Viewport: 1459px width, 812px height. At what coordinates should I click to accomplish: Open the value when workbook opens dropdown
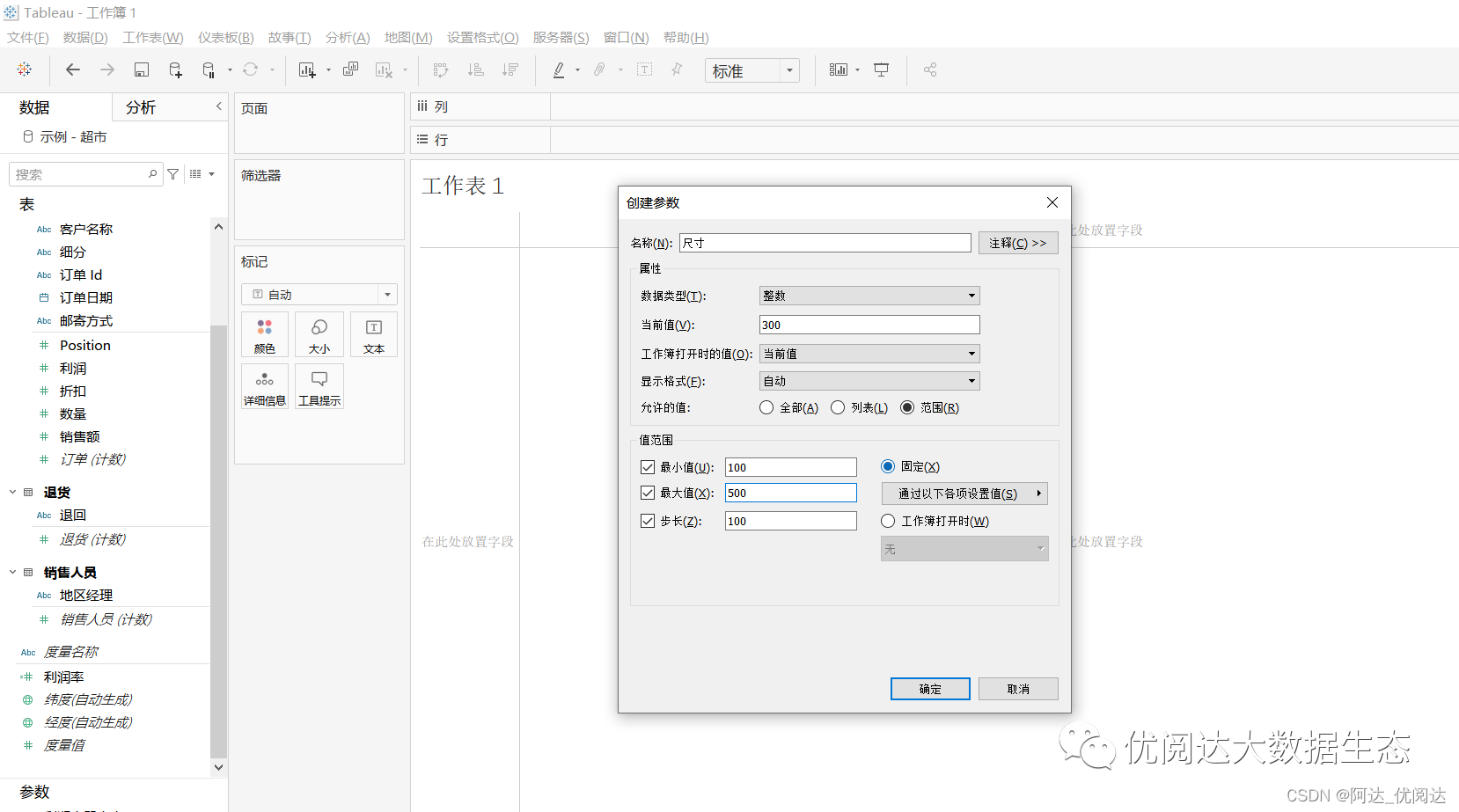[x=869, y=354]
